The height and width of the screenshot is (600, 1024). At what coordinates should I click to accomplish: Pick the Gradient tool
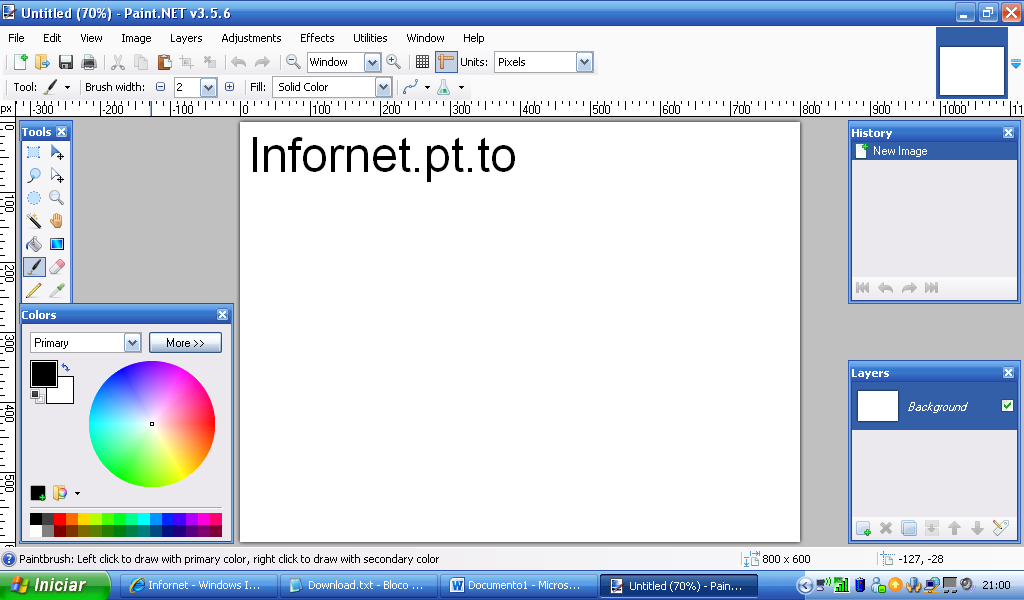click(57, 244)
